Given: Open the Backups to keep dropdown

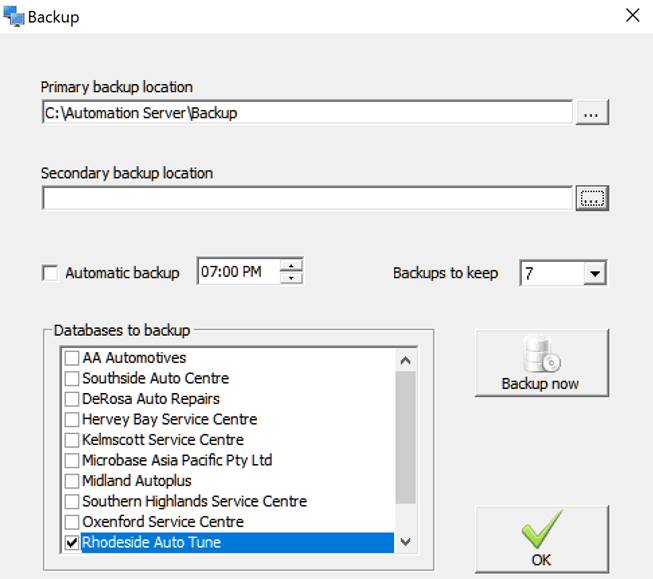Looking at the screenshot, I should 594,273.
